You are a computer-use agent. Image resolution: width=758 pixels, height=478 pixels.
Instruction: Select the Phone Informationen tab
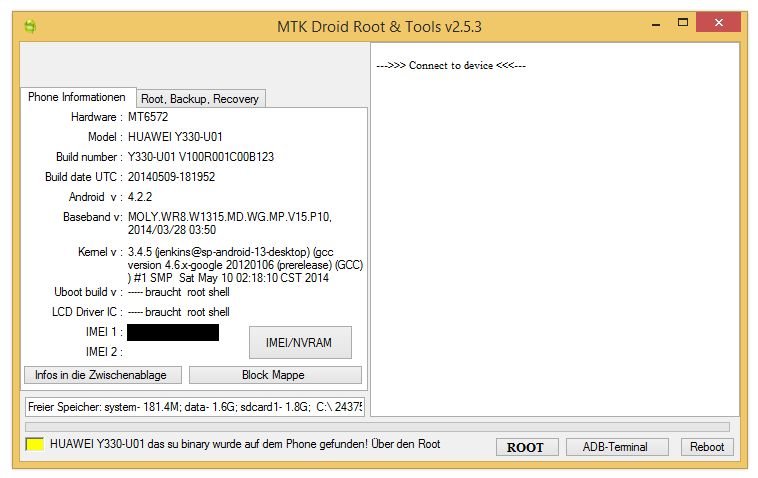click(x=77, y=97)
